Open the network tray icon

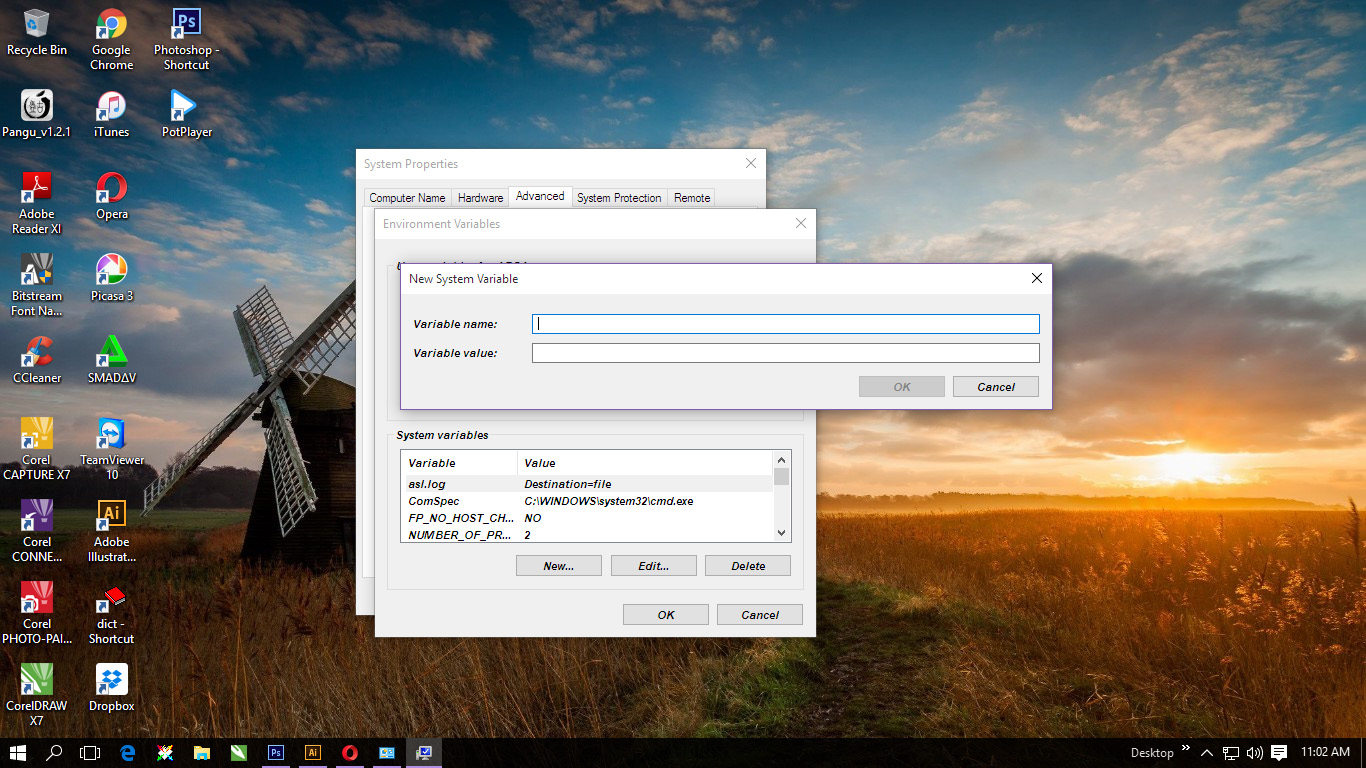pyautogui.click(x=1231, y=753)
